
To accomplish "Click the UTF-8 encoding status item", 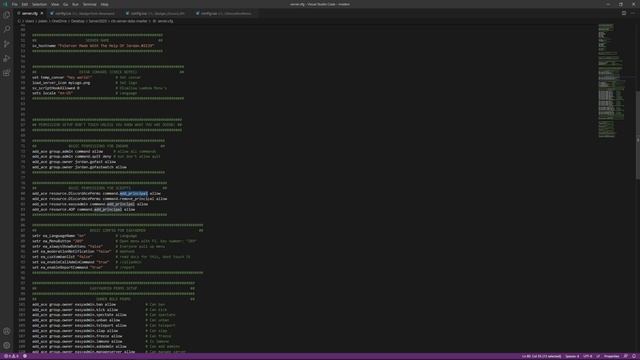I will [587, 356].
